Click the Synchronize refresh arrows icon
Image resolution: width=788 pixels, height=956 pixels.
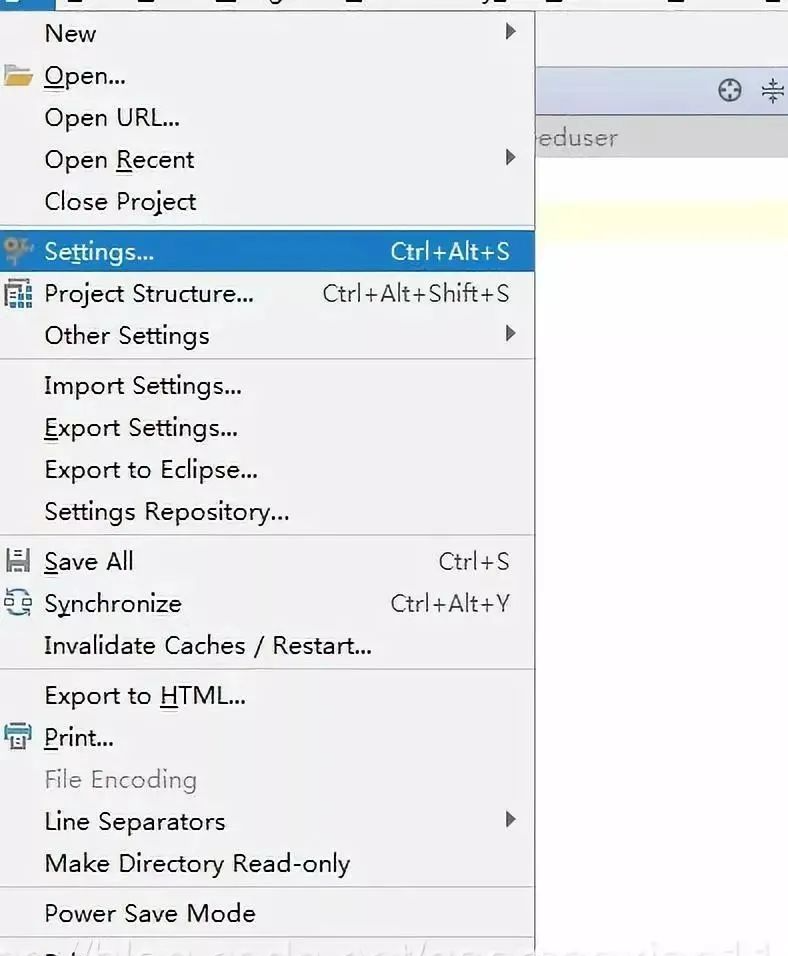click(x=18, y=602)
